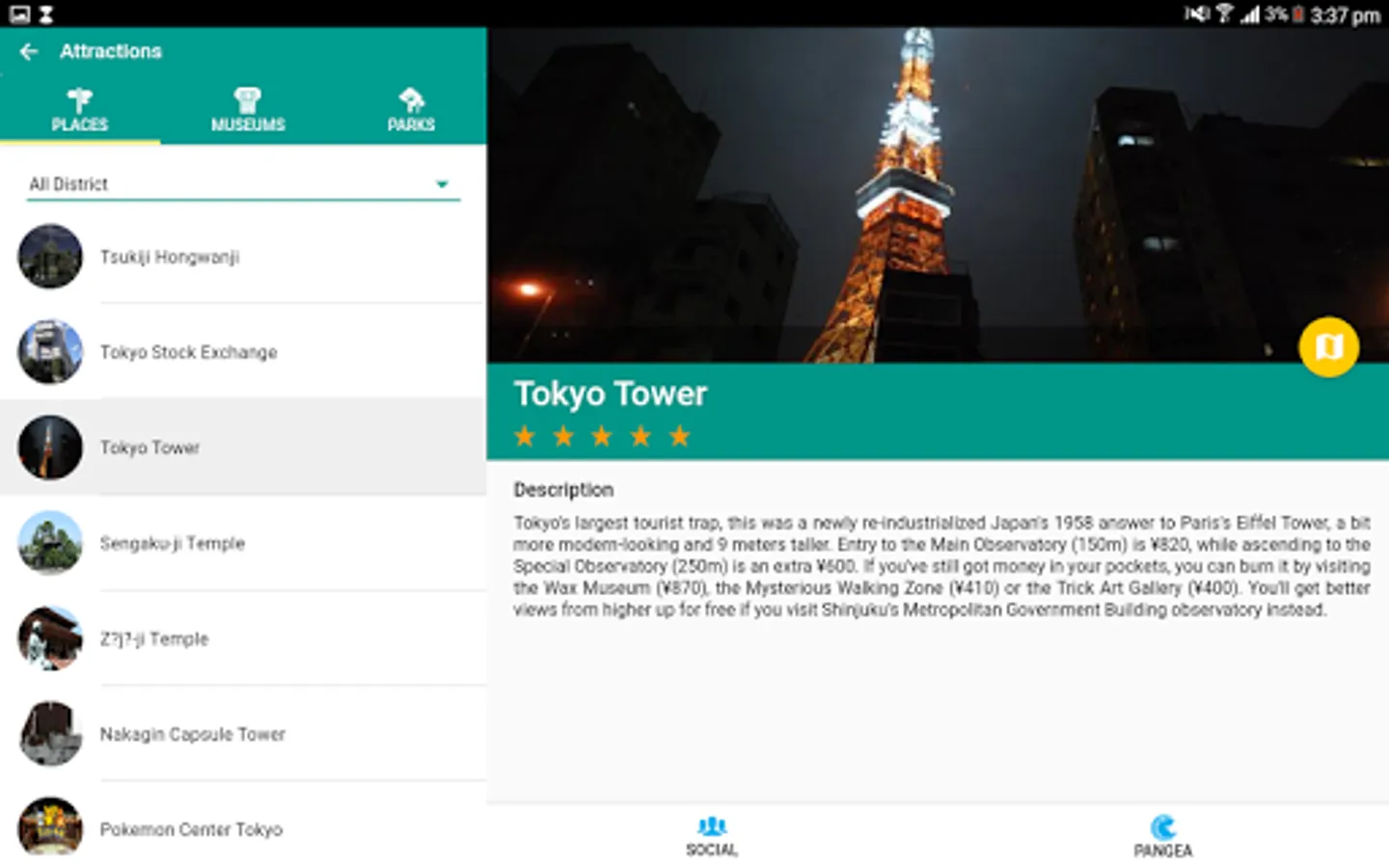Screen dimensions: 1389x868
Task: Tap the Parks tree icon
Action: [411, 99]
